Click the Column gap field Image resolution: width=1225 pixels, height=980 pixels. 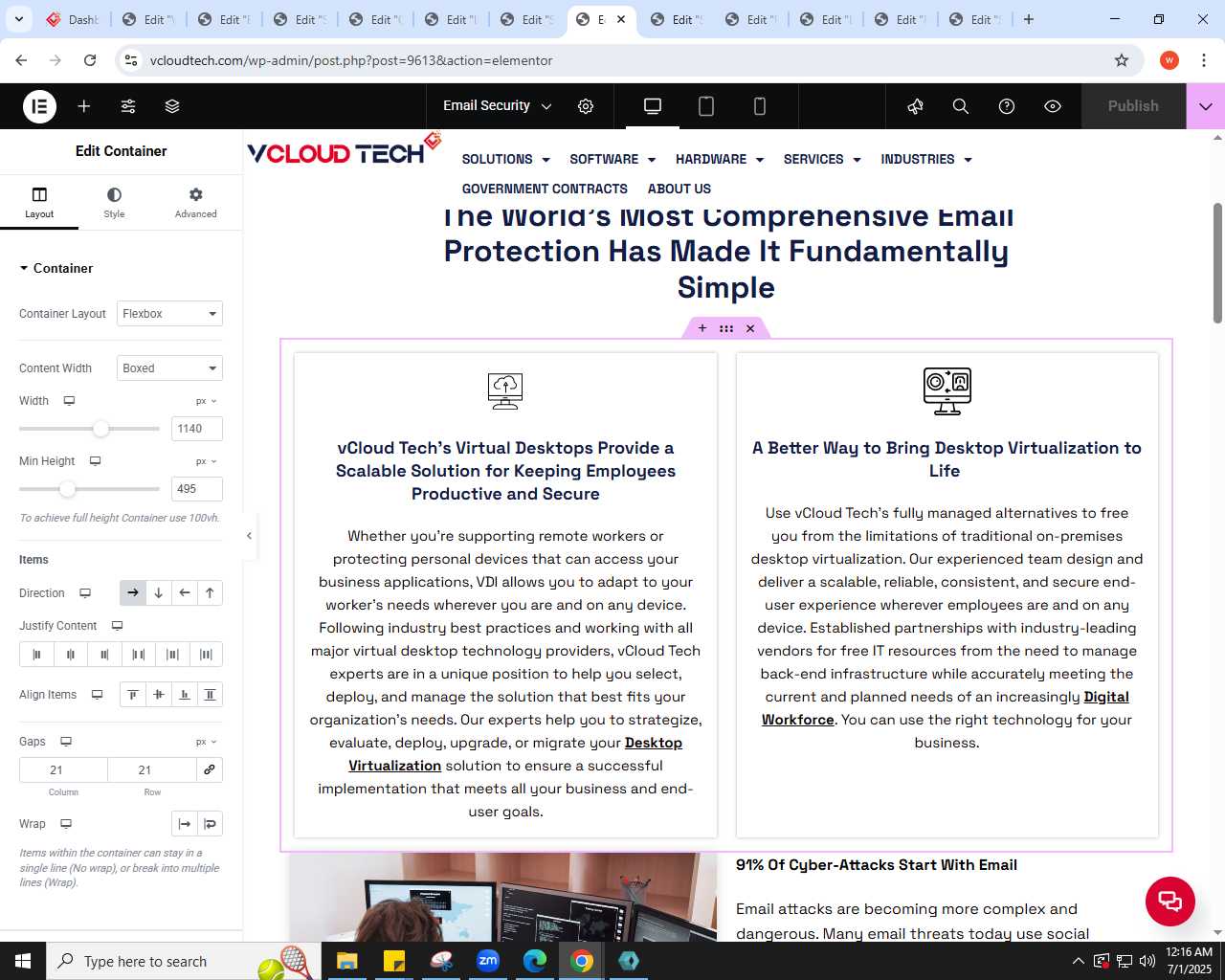coord(63,769)
